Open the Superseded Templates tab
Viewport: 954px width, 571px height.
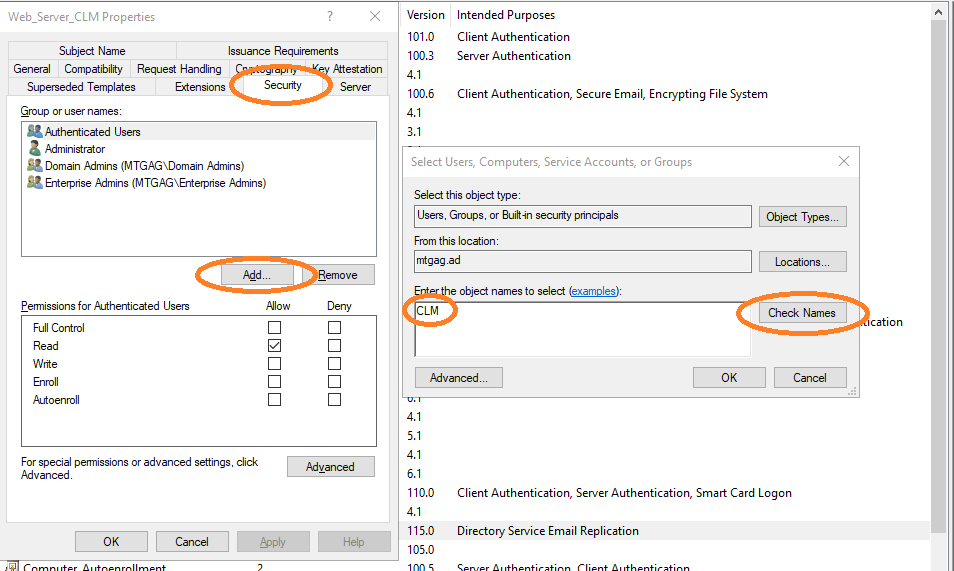81,87
